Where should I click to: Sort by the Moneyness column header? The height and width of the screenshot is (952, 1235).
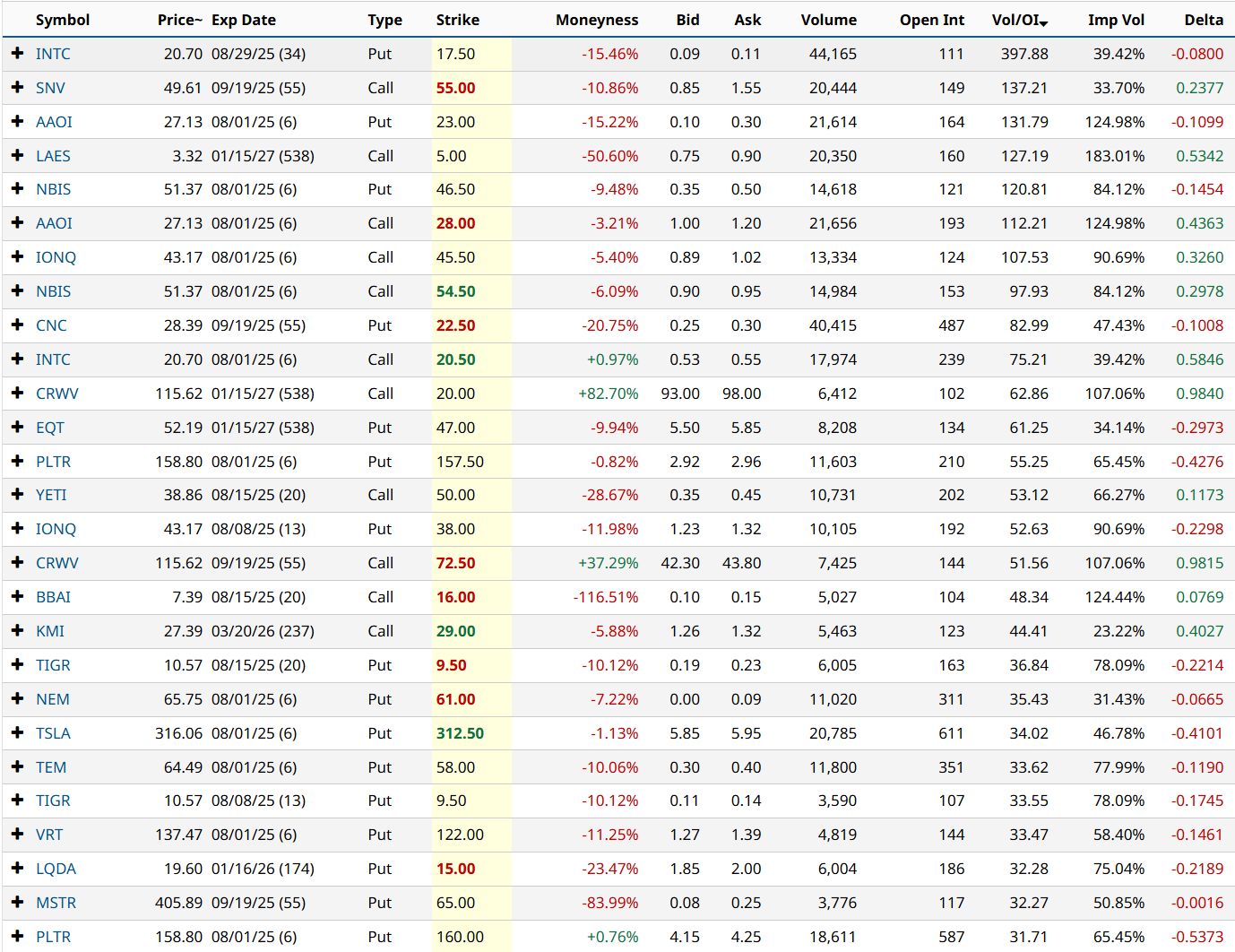597,20
